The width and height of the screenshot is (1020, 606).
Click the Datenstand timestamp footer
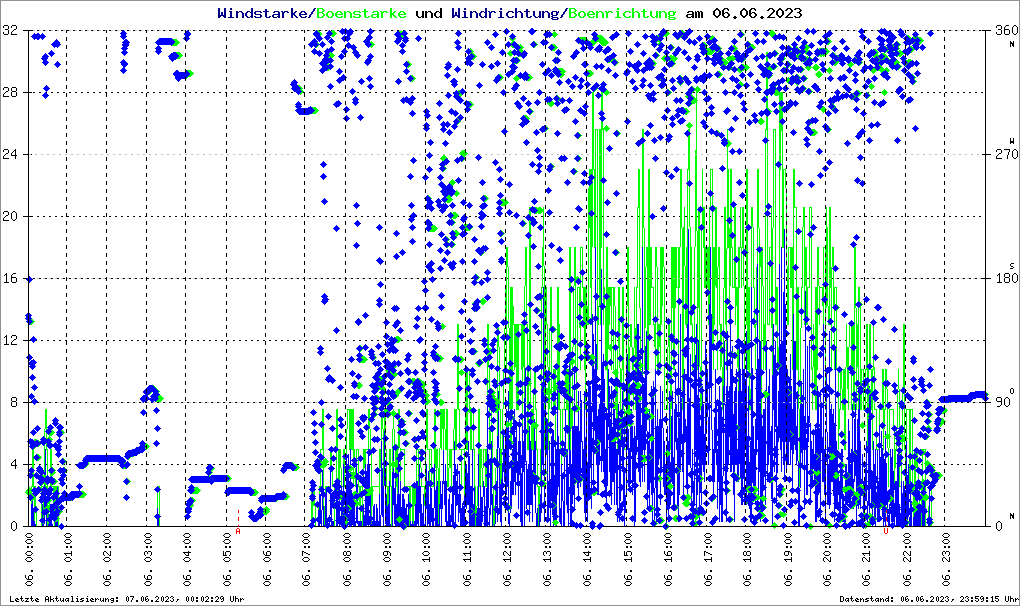pos(929,599)
